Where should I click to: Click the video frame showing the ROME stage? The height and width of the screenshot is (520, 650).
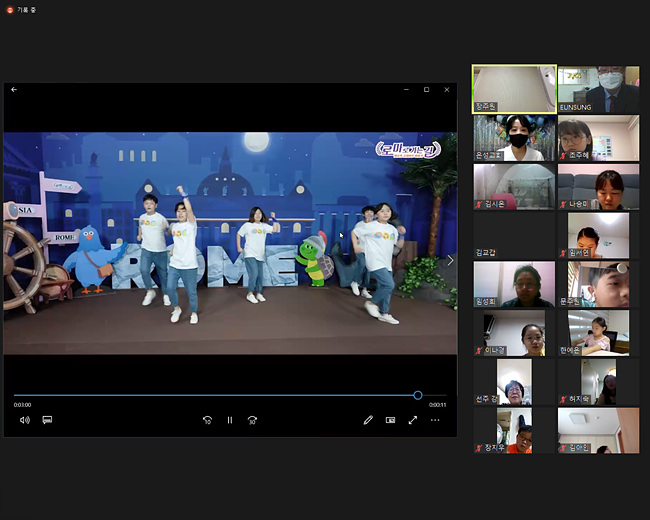230,243
